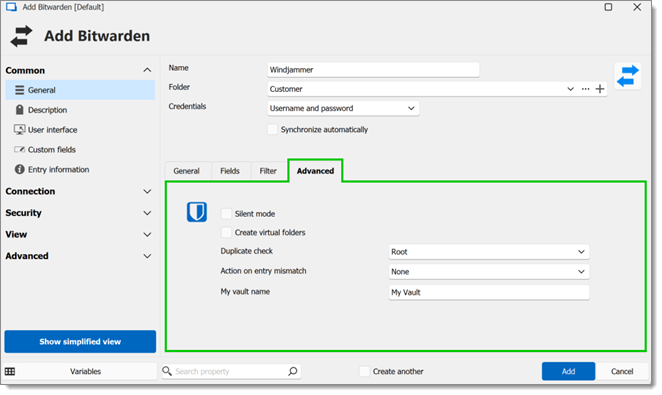Open User interface settings with monitor icon

click(19, 130)
